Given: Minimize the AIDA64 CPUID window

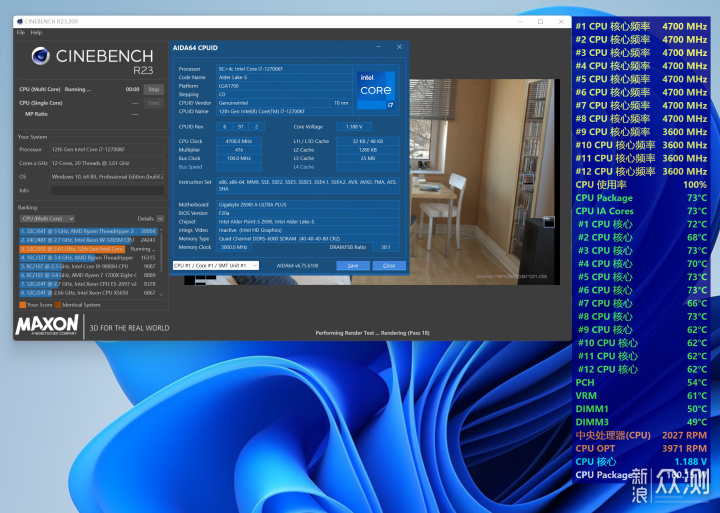Looking at the screenshot, I should click(x=378, y=47).
